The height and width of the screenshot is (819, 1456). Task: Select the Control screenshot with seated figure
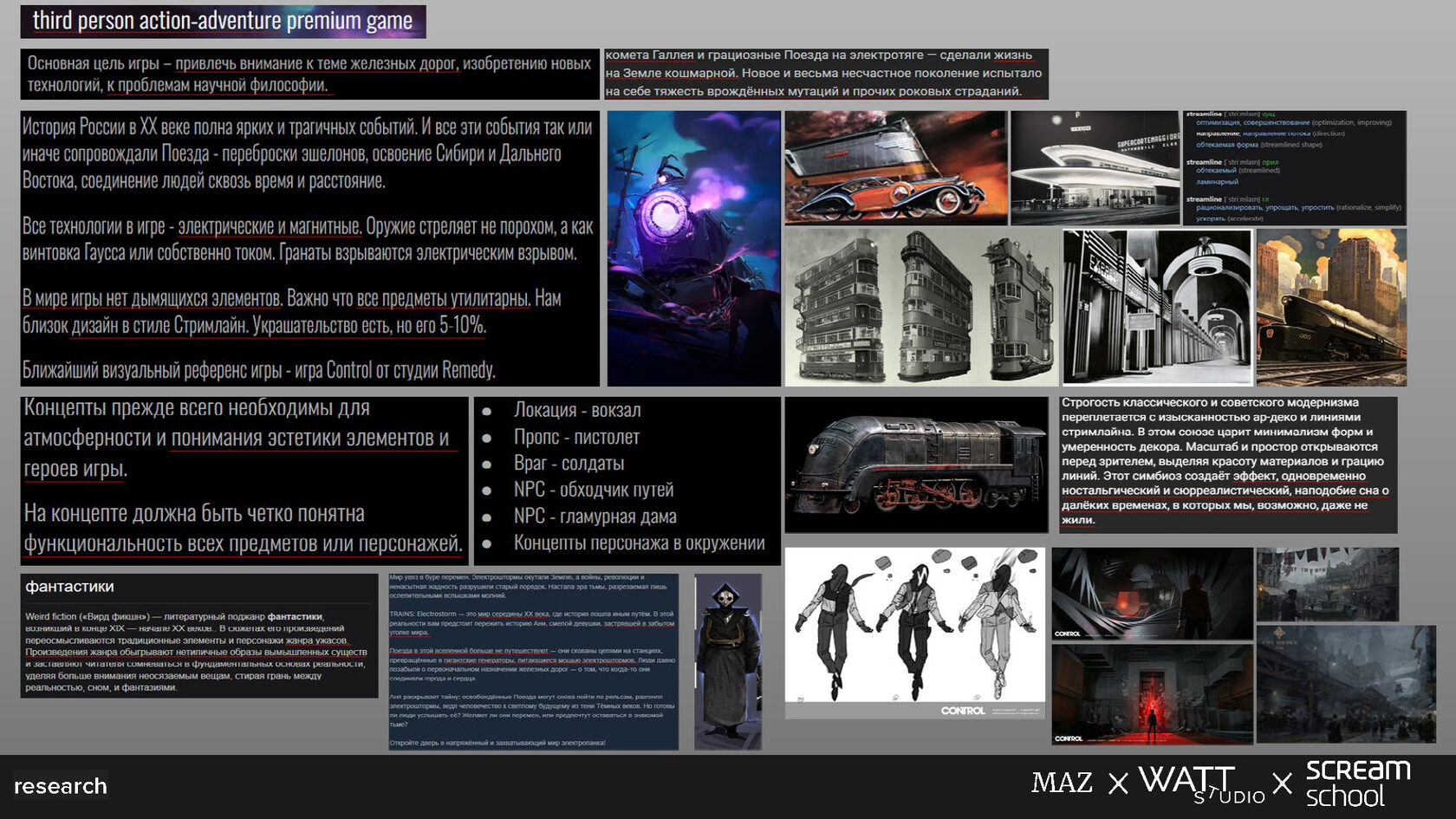click(x=1152, y=593)
